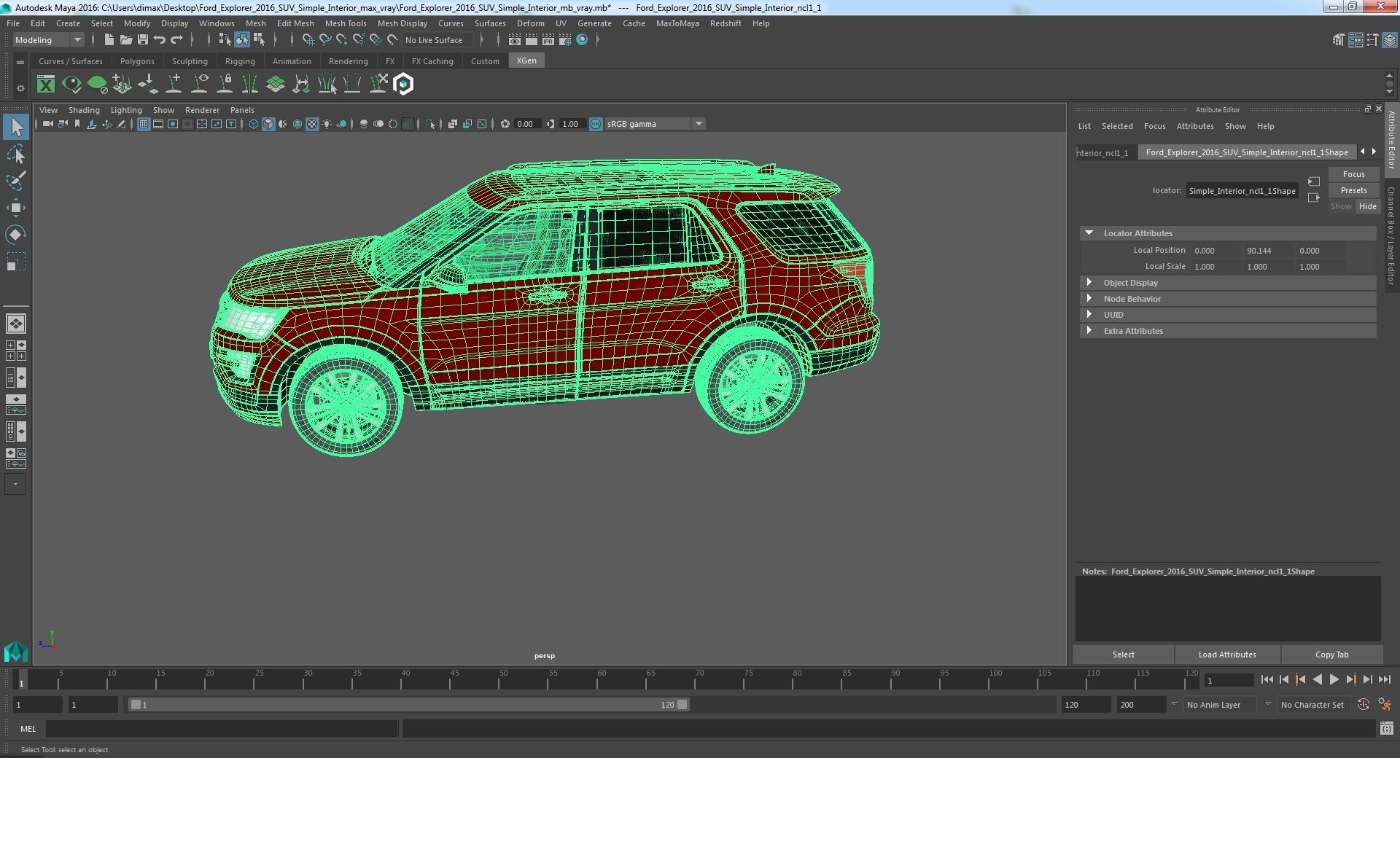Click the Local Position Y field 90.144
1400x844 pixels.
click(x=1267, y=251)
